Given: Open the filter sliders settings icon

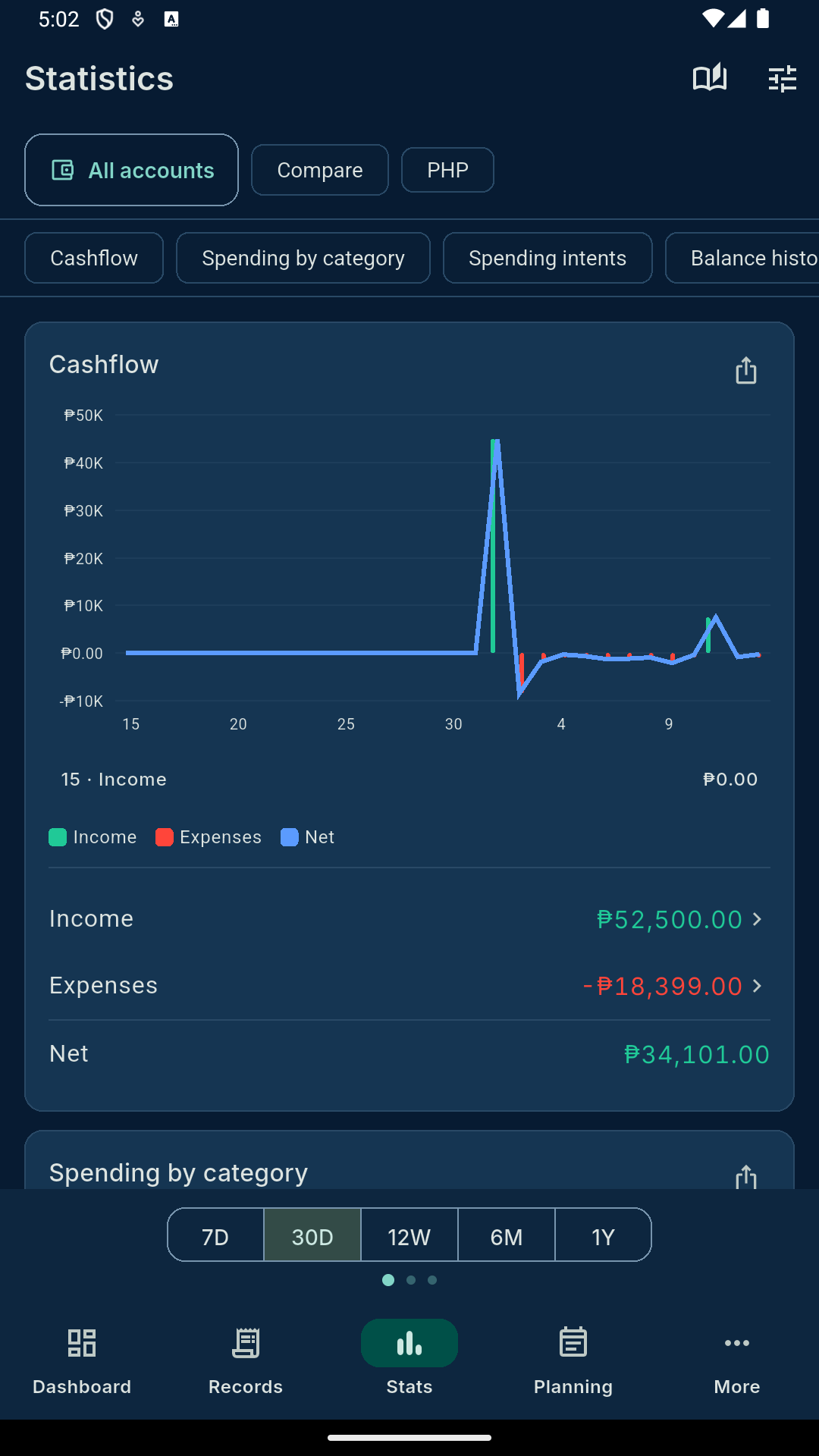Looking at the screenshot, I should pyautogui.click(x=782, y=78).
